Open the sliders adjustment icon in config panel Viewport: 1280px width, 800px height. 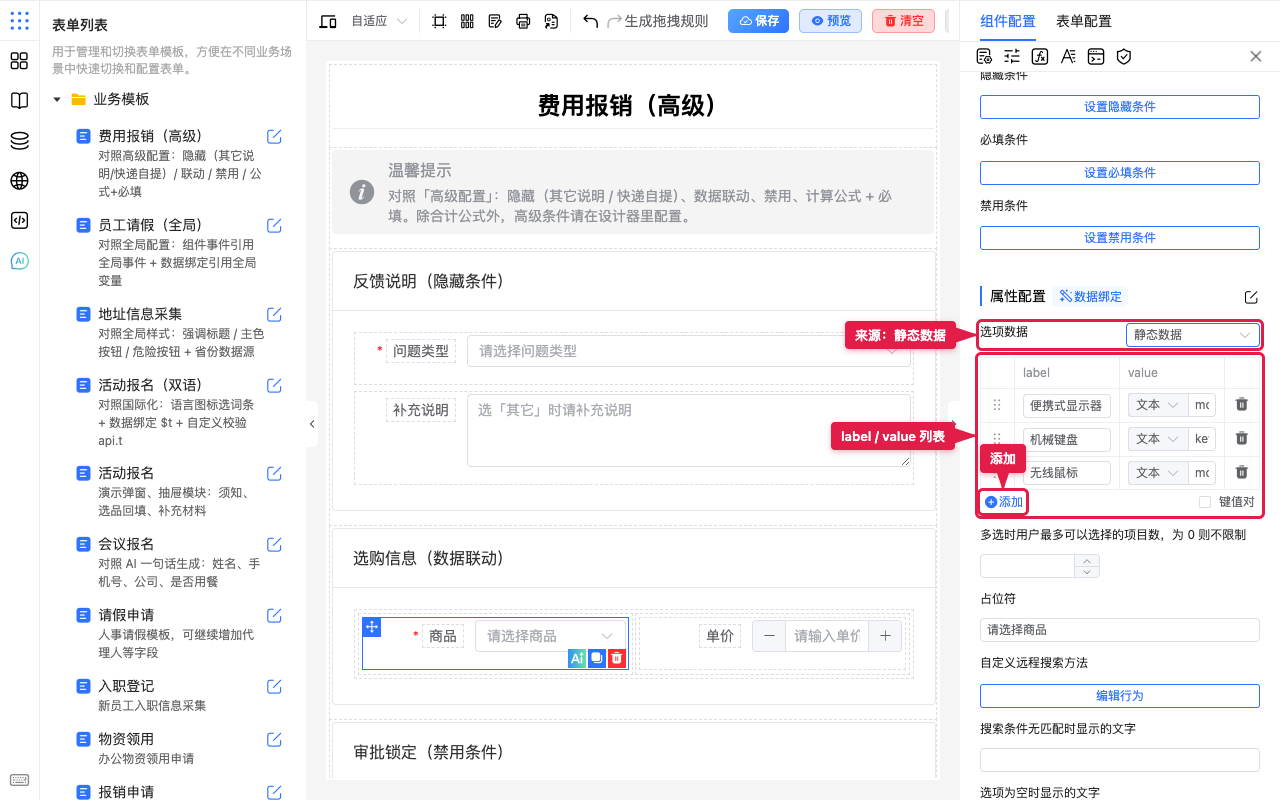pyautogui.click(x=1012, y=56)
